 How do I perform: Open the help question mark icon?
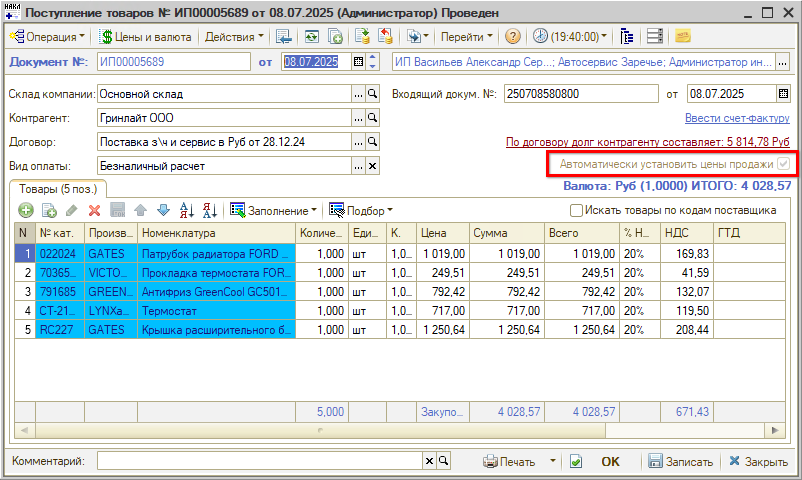coord(513,36)
